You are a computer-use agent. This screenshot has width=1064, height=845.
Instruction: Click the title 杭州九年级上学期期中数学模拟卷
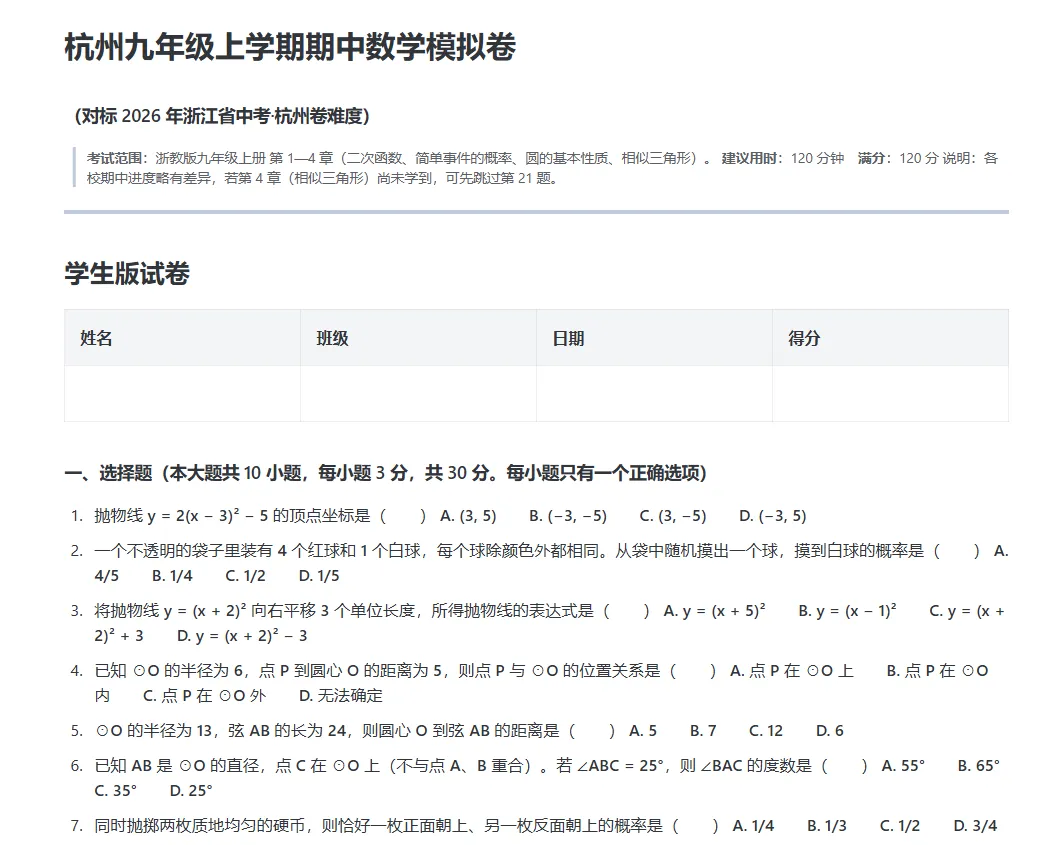290,48
